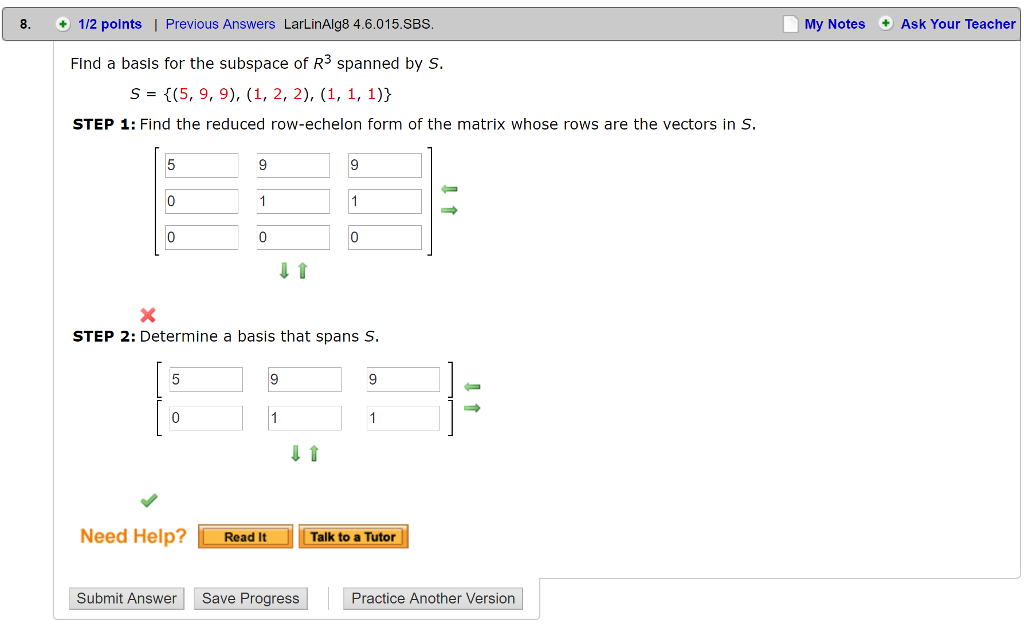Click the Step 1 remove-column left arrow
The image size is (1024, 635).
point(449,189)
